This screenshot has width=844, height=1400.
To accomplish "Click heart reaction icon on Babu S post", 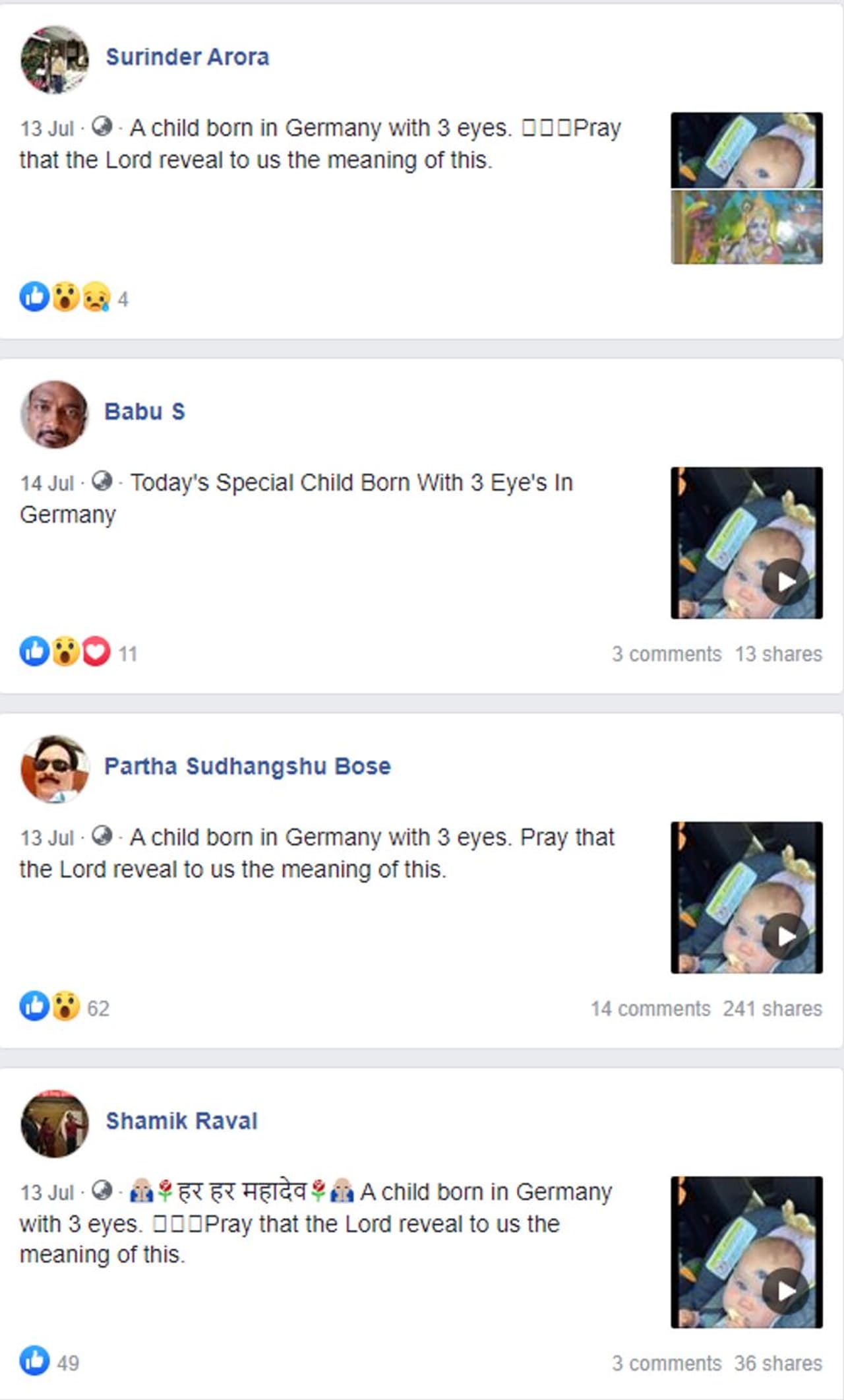I will pos(96,652).
